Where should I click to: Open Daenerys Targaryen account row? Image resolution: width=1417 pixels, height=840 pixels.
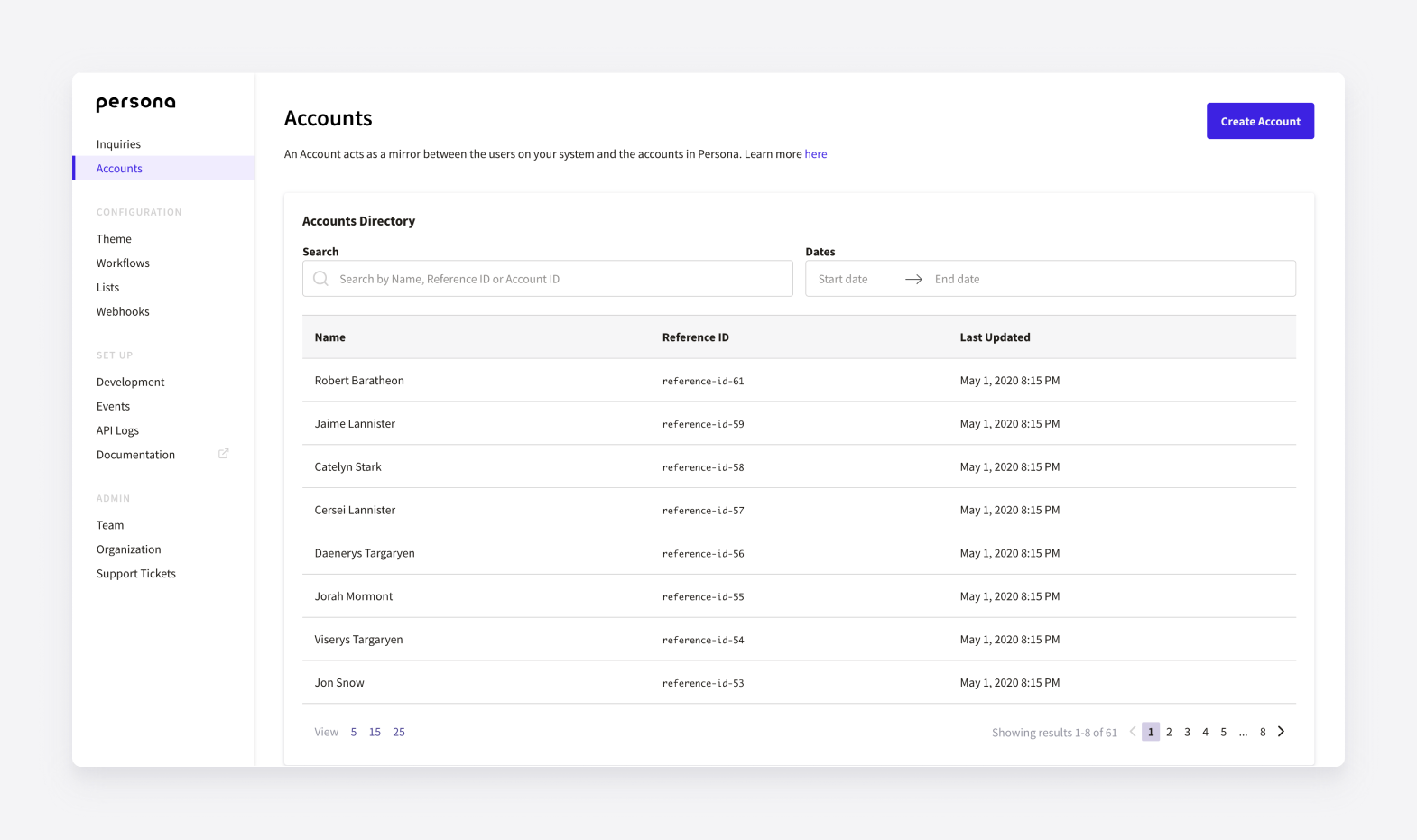pos(799,554)
